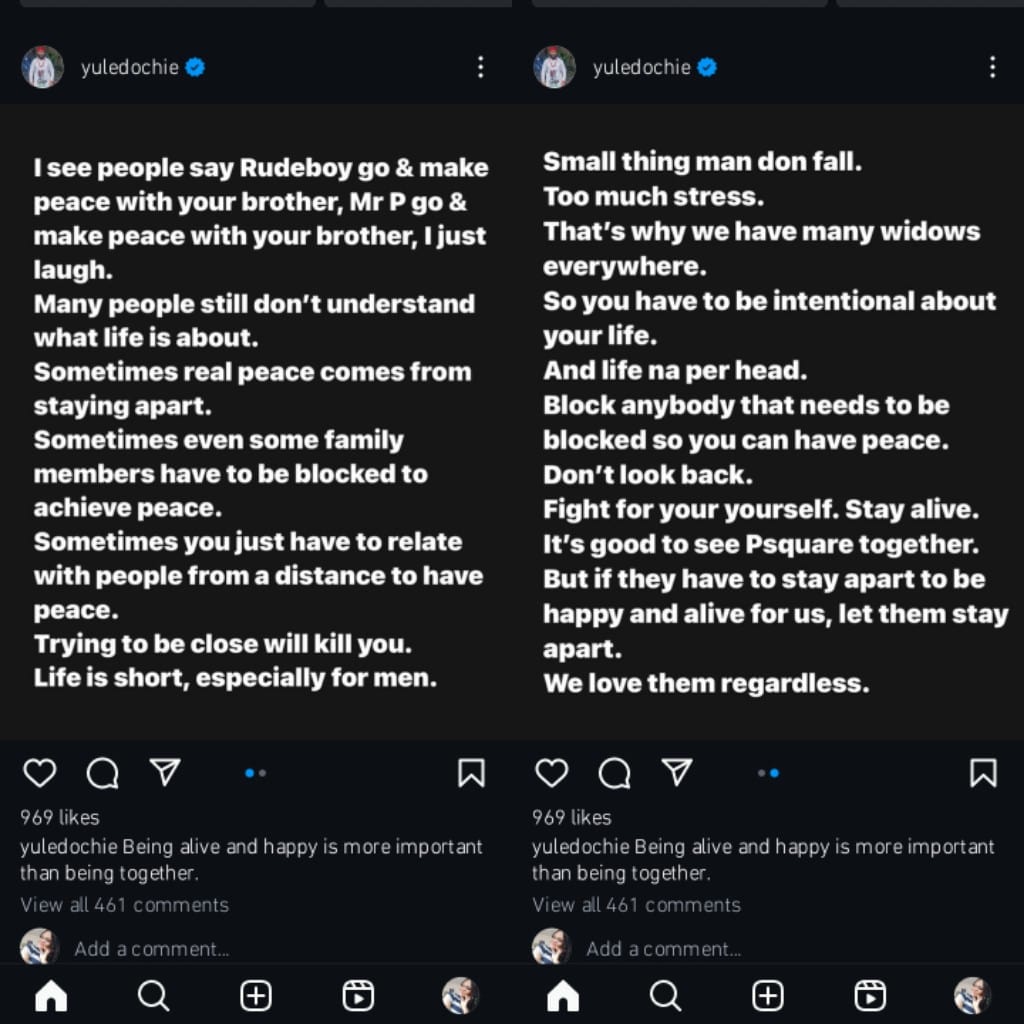The image size is (1024, 1024).
Task: Tap carousel page dots on left post
Action: pyautogui.click(x=256, y=773)
